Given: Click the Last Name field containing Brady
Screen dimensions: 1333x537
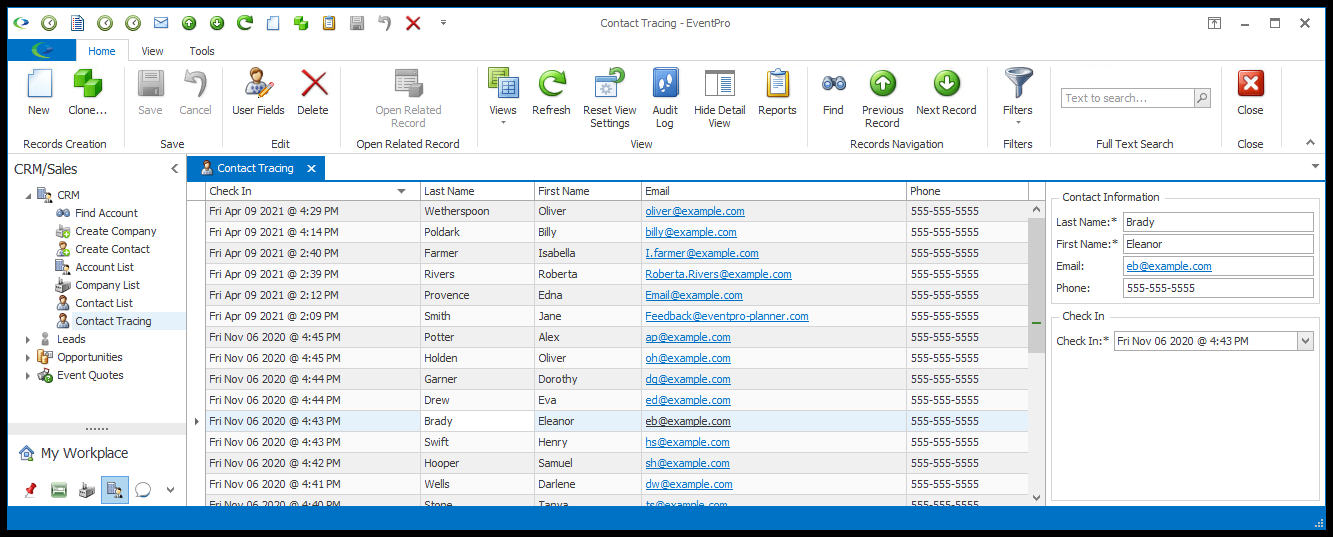Looking at the screenshot, I should point(1217,222).
